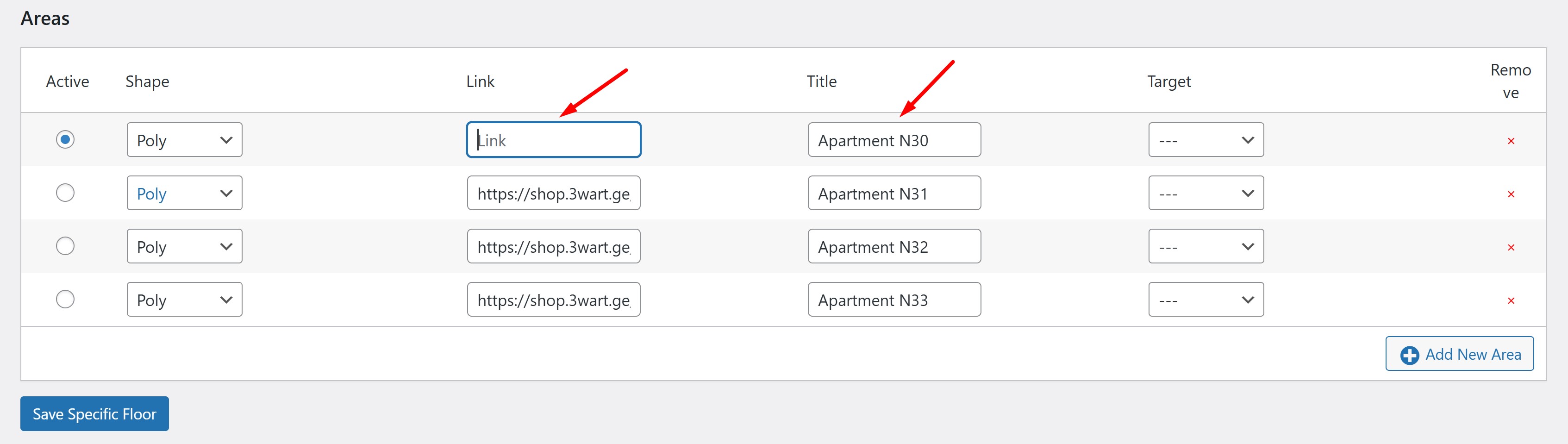Select the Apartment N33 title field
The image size is (1568, 444).
(893, 299)
